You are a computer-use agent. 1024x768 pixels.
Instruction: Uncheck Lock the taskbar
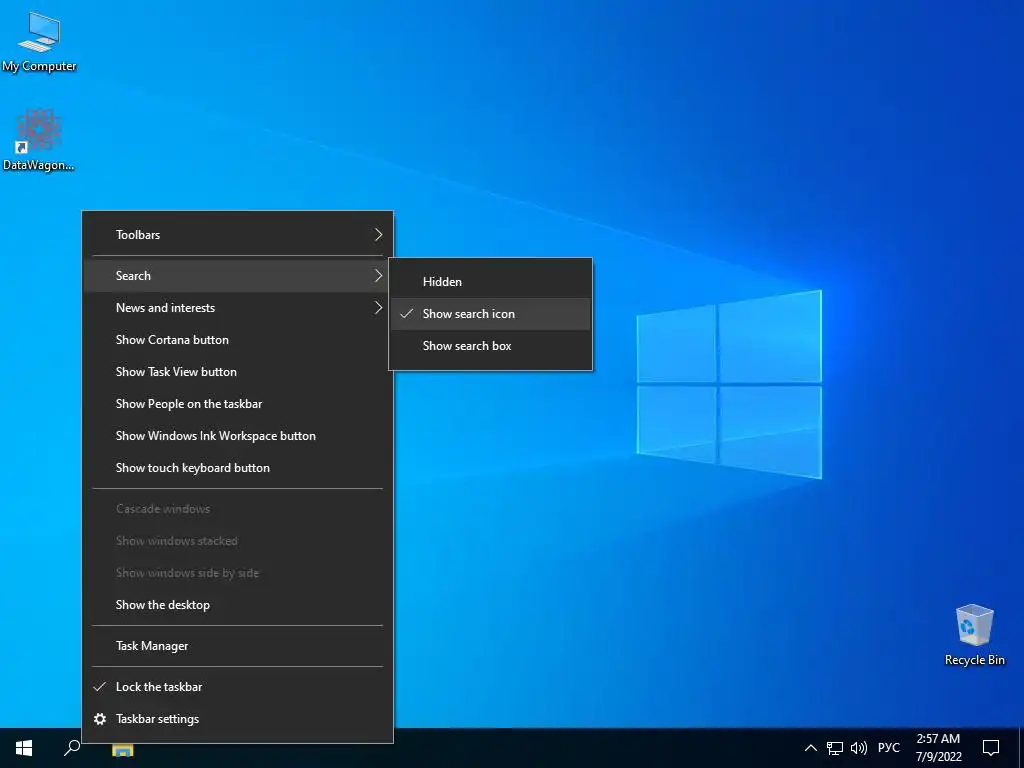click(238, 687)
